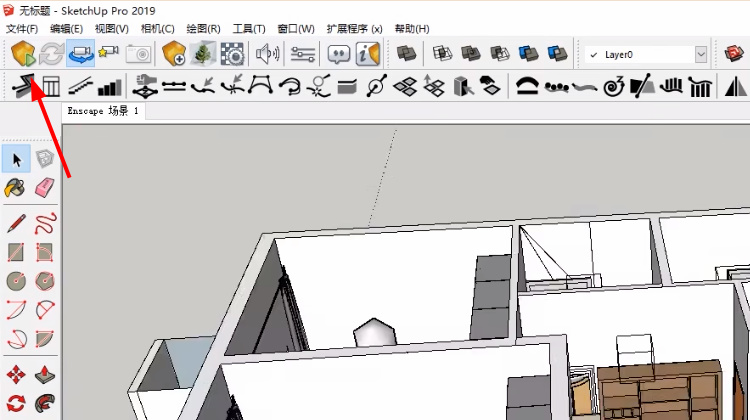Select the Rotate tool
The width and height of the screenshot is (750, 420).
click(x=16, y=403)
